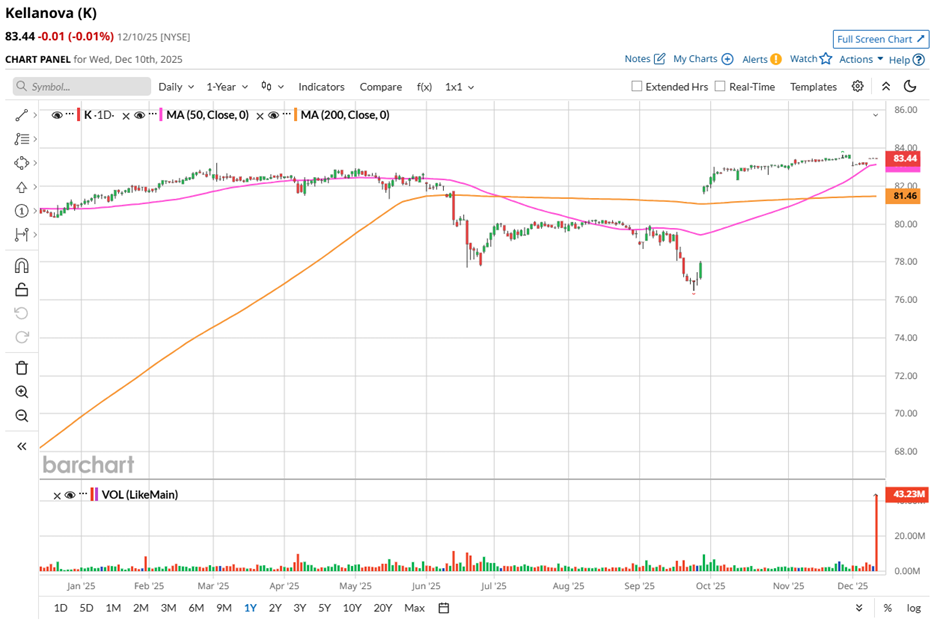Viewport: 937px width, 631px height.
Task: Check the Real-Time checkbox
Action: (721, 87)
